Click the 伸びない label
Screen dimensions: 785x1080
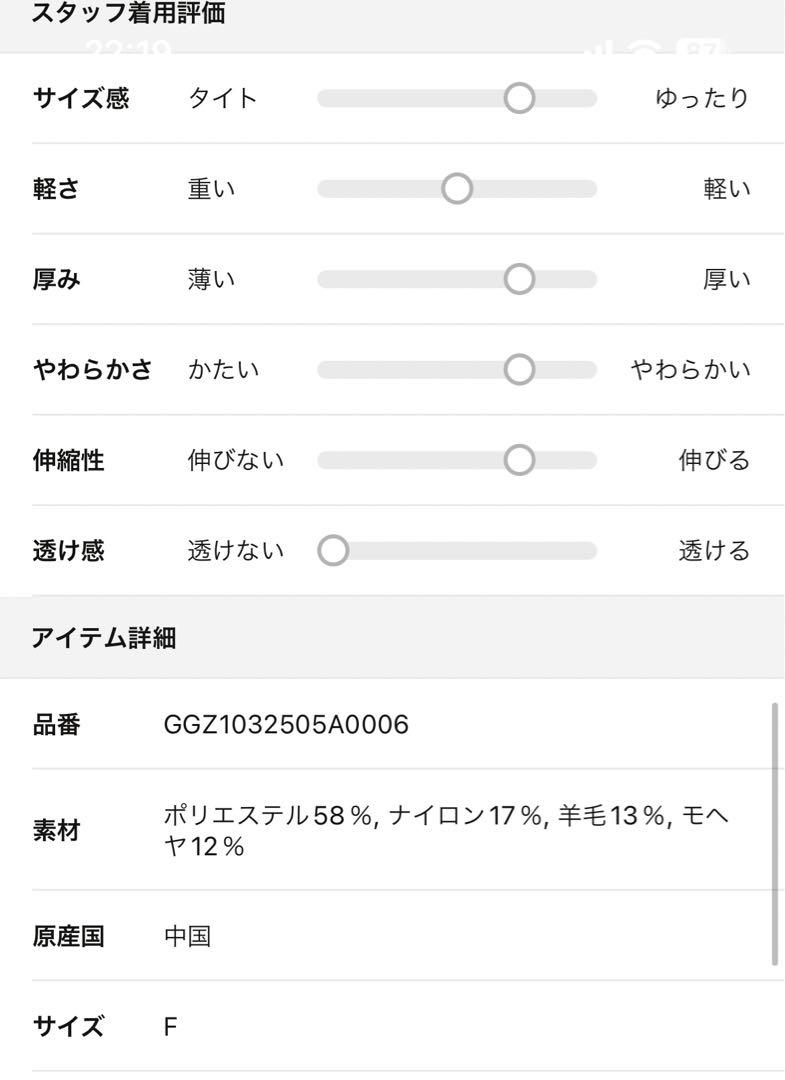coord(236,460)
